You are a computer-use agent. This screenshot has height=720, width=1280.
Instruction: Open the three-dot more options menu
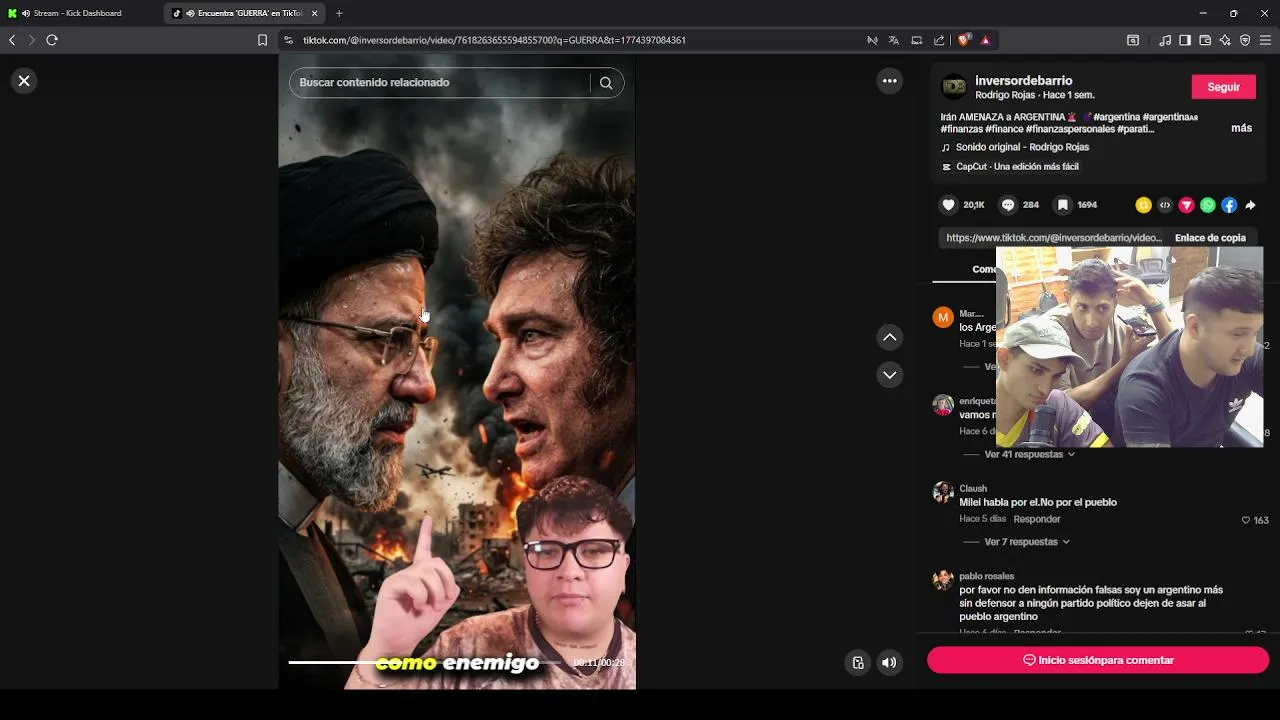tap(889, 81)
